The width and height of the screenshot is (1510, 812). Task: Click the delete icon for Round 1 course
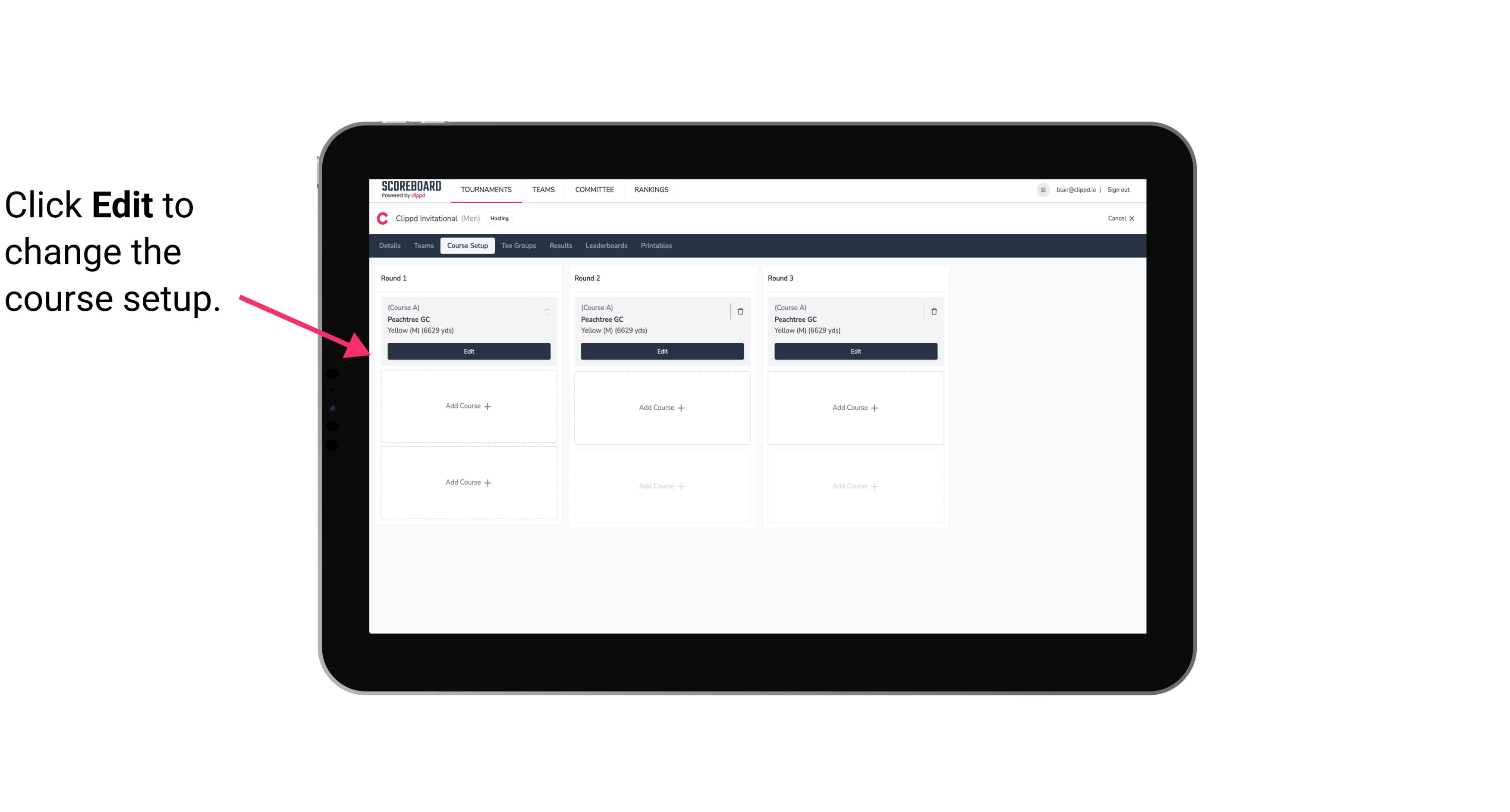546,310
